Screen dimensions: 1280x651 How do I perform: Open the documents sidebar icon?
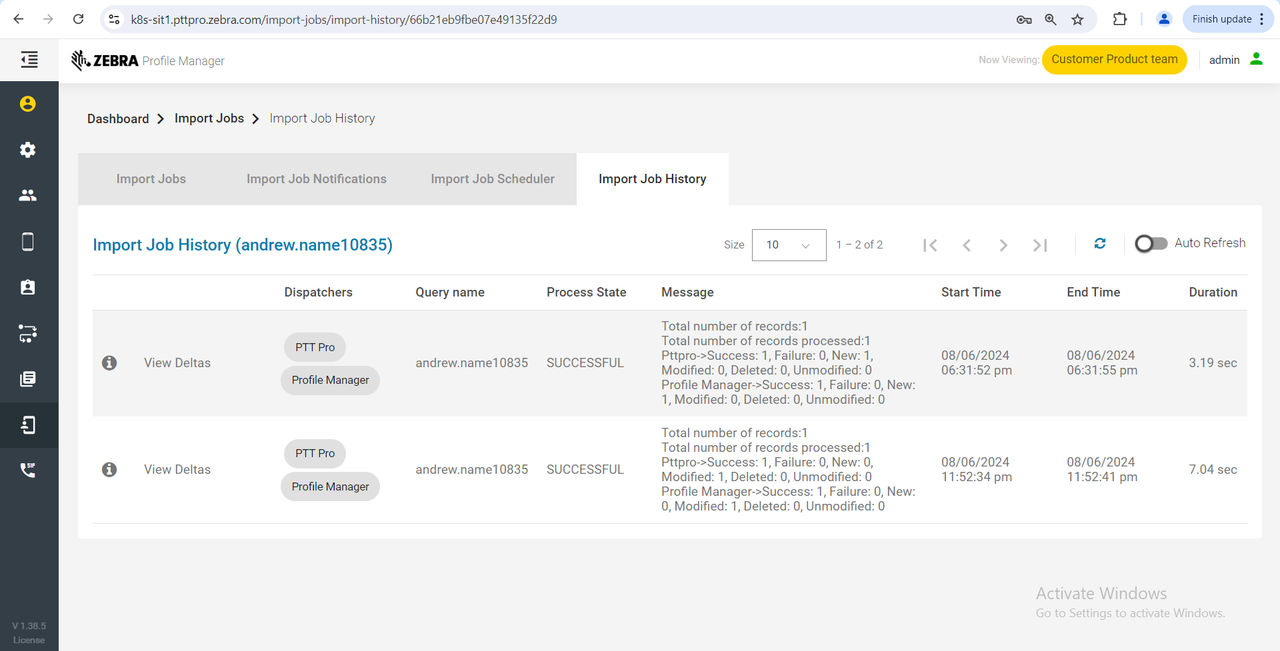click(x=27, y=379)
